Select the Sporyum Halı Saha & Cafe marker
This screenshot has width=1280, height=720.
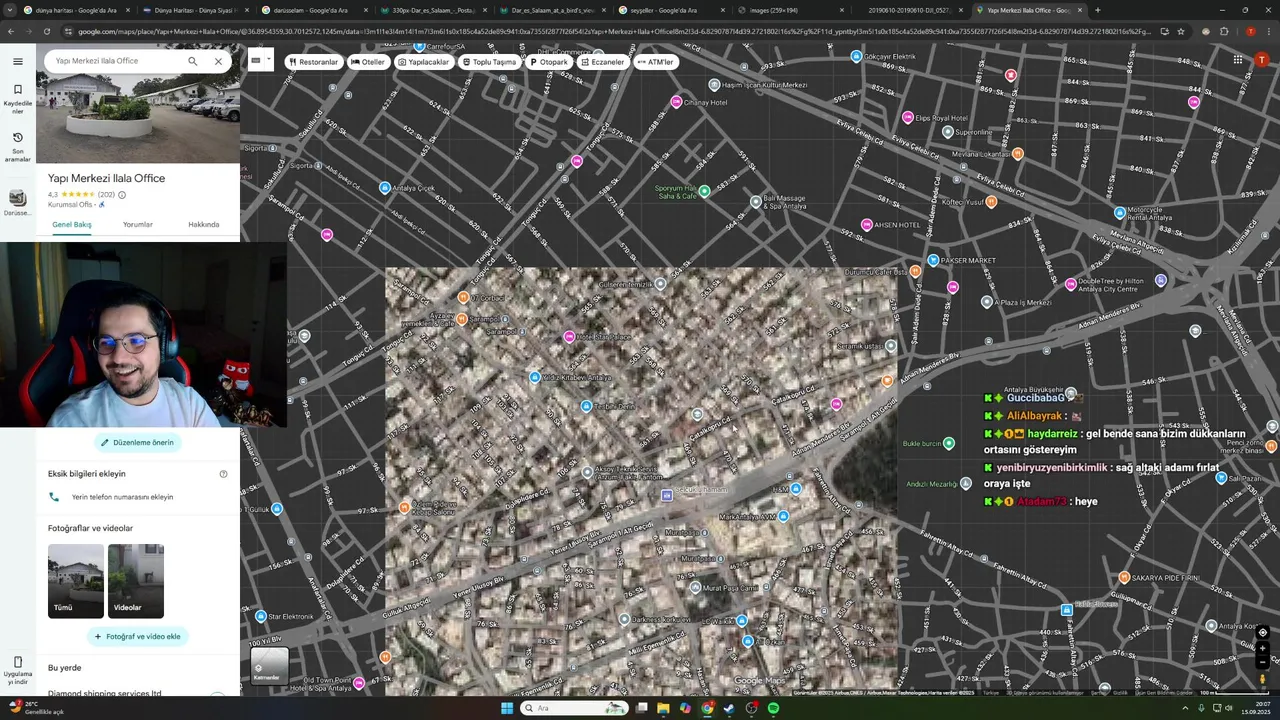pos(704,191)
